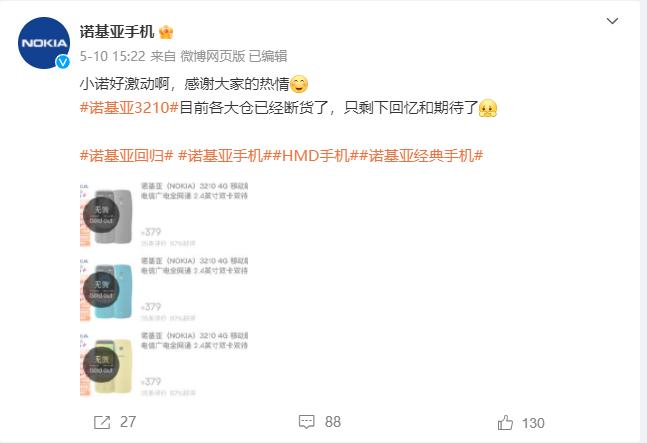Open the attached sold-out listing image
647x443 pixels.
[x=164, y=289]
